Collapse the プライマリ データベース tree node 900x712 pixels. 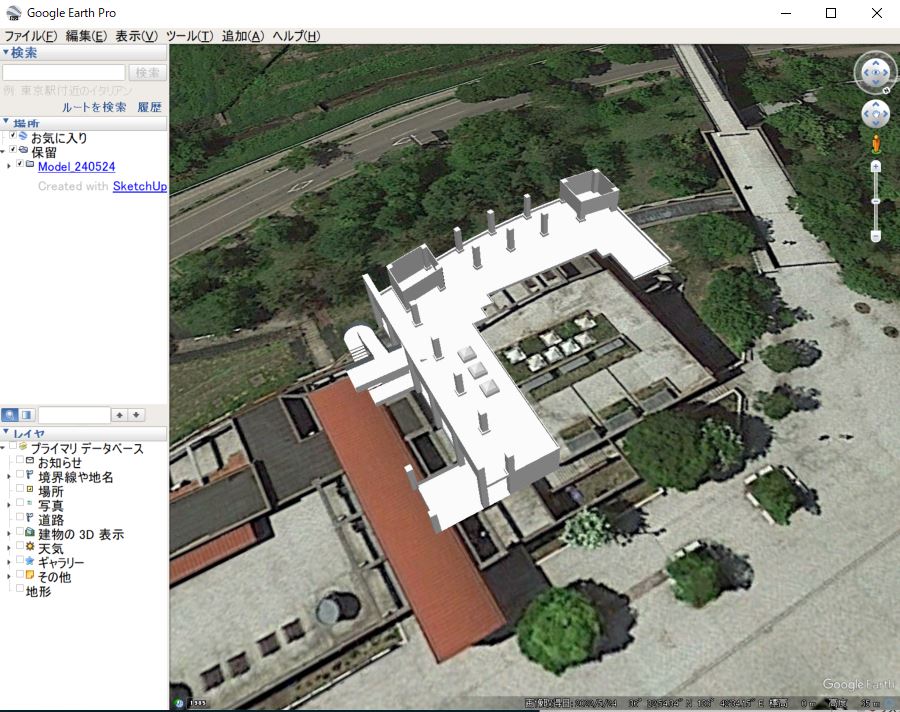pyautogui.click(x=3, y=448)
